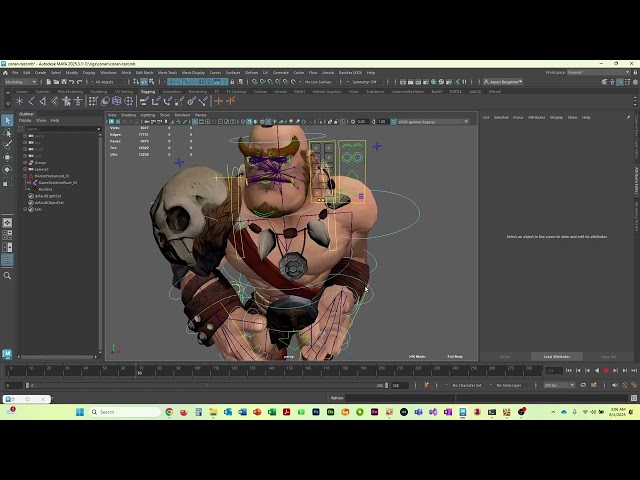Activate the Move tool in the toolbox
Screen dimensions: 640x480
coord(7,157)
